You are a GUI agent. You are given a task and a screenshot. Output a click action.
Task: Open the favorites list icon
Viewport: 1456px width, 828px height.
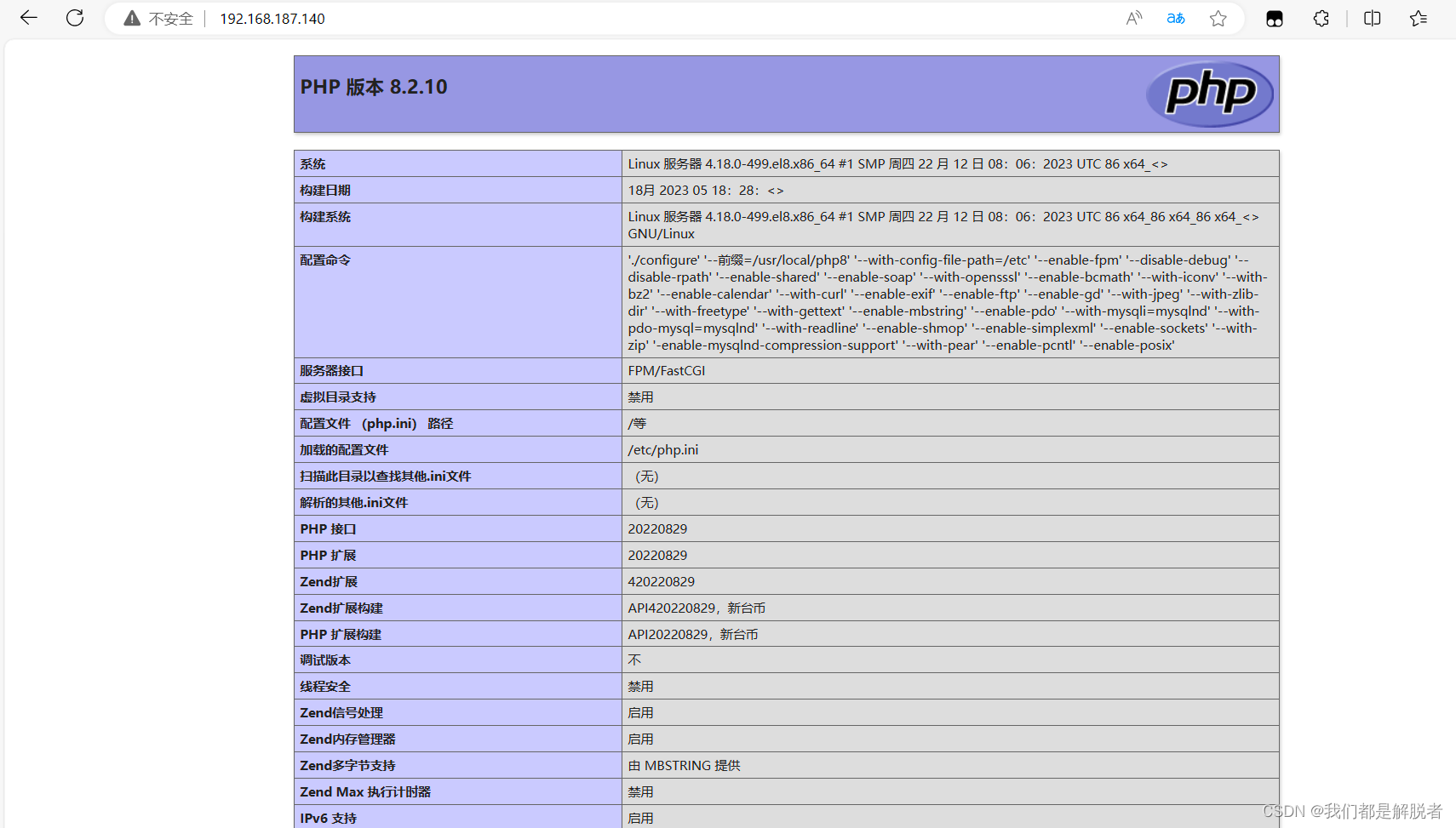point(1418,18)
